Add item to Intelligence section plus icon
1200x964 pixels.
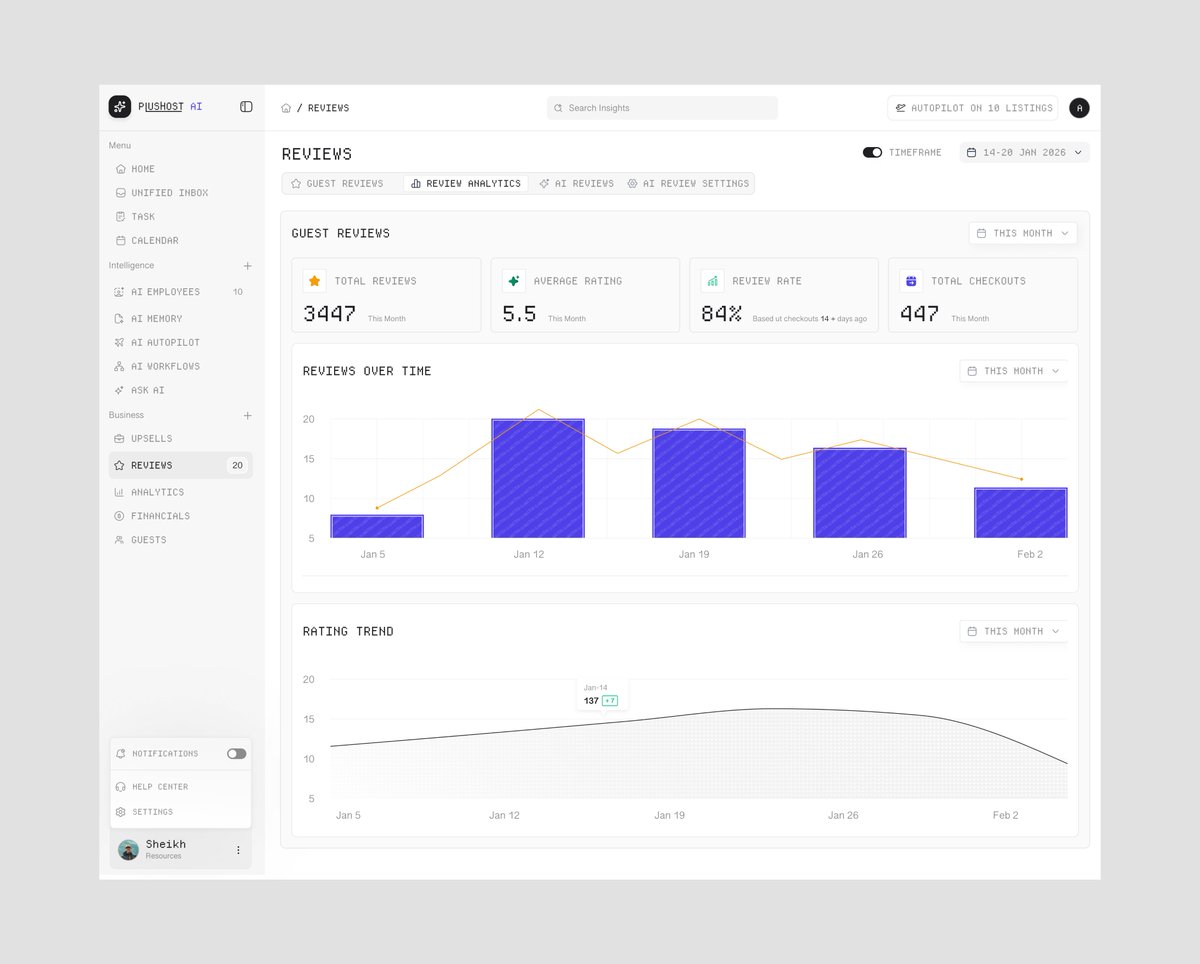247,266
